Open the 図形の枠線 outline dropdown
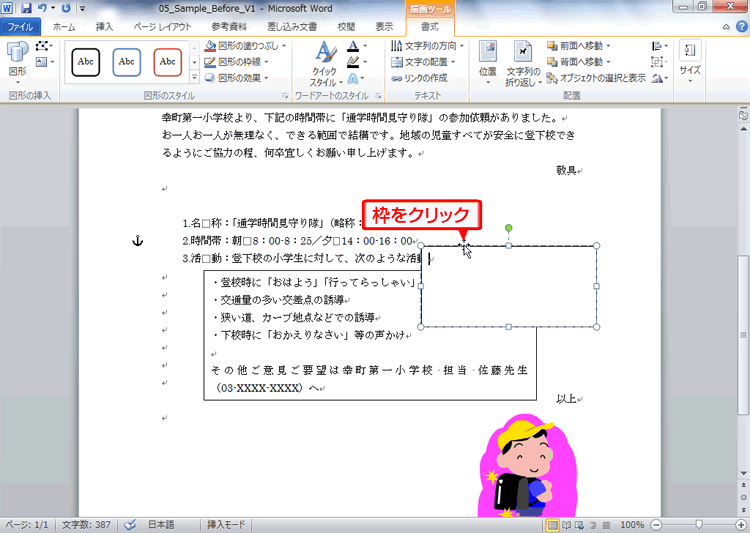The width and height of the screenshot is (750, 533). [237, 62]
